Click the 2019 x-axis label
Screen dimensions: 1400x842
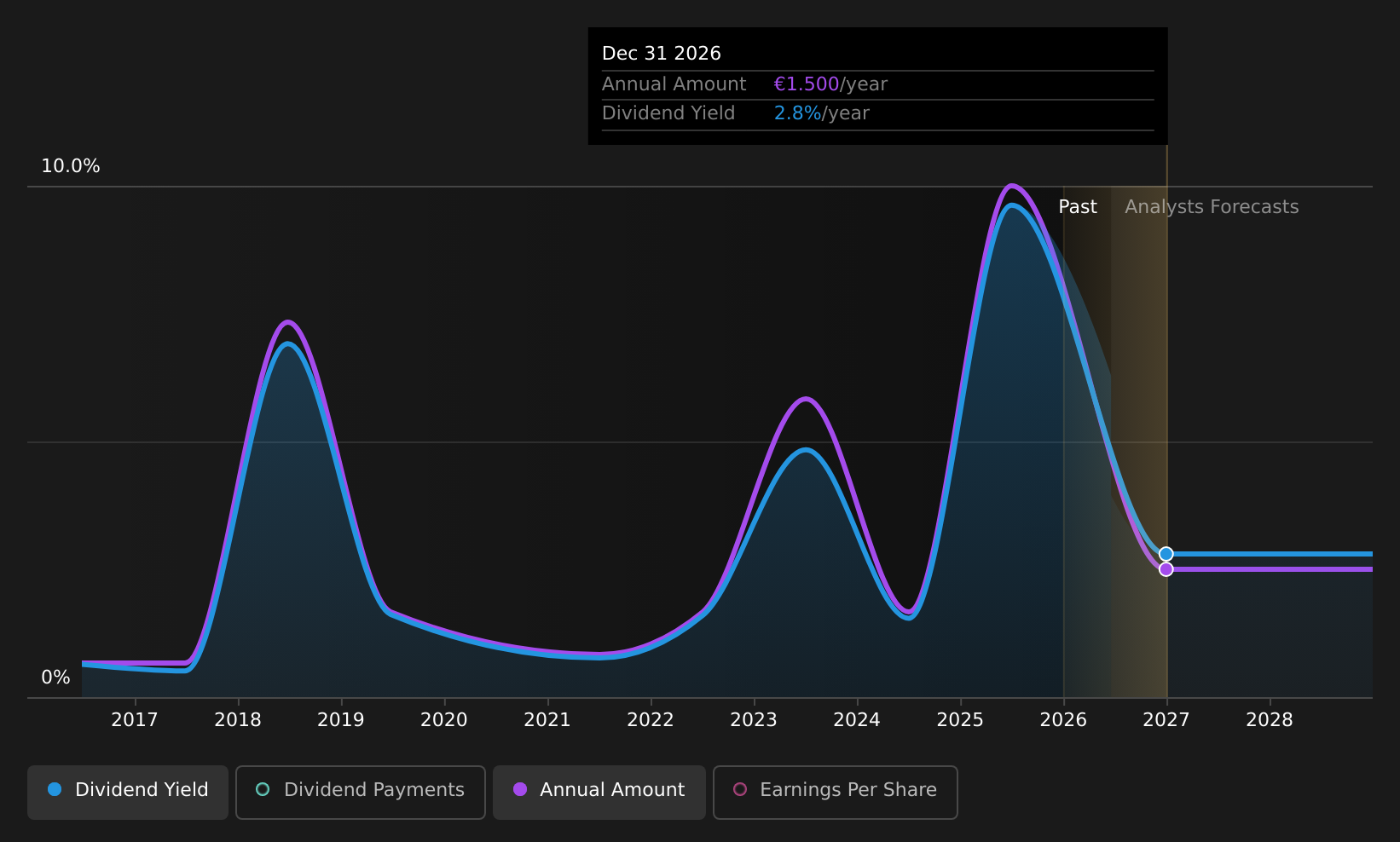[x=341, y=720]
